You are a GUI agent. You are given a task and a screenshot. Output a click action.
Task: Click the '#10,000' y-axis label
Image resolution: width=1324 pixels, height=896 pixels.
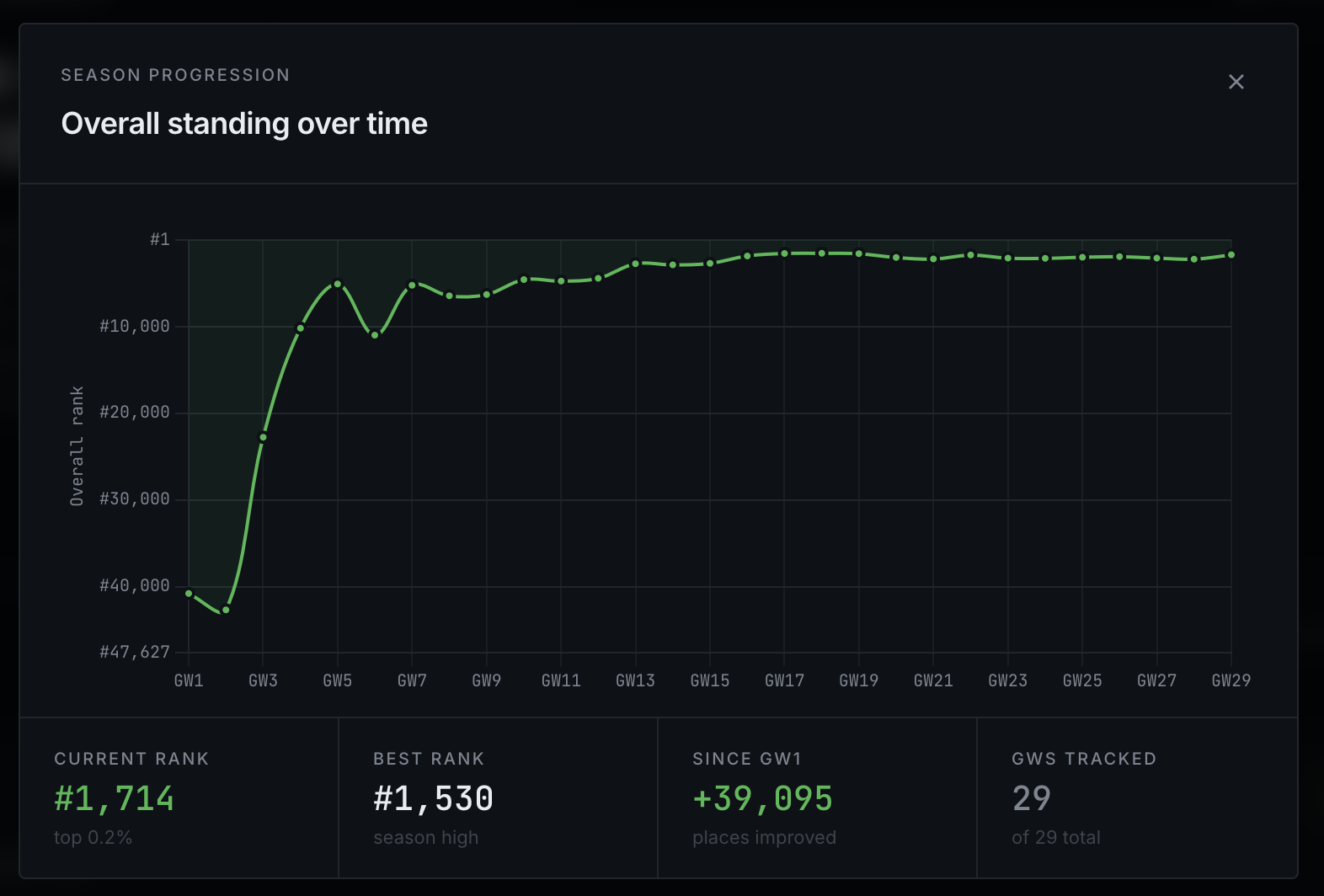point(135,326)
